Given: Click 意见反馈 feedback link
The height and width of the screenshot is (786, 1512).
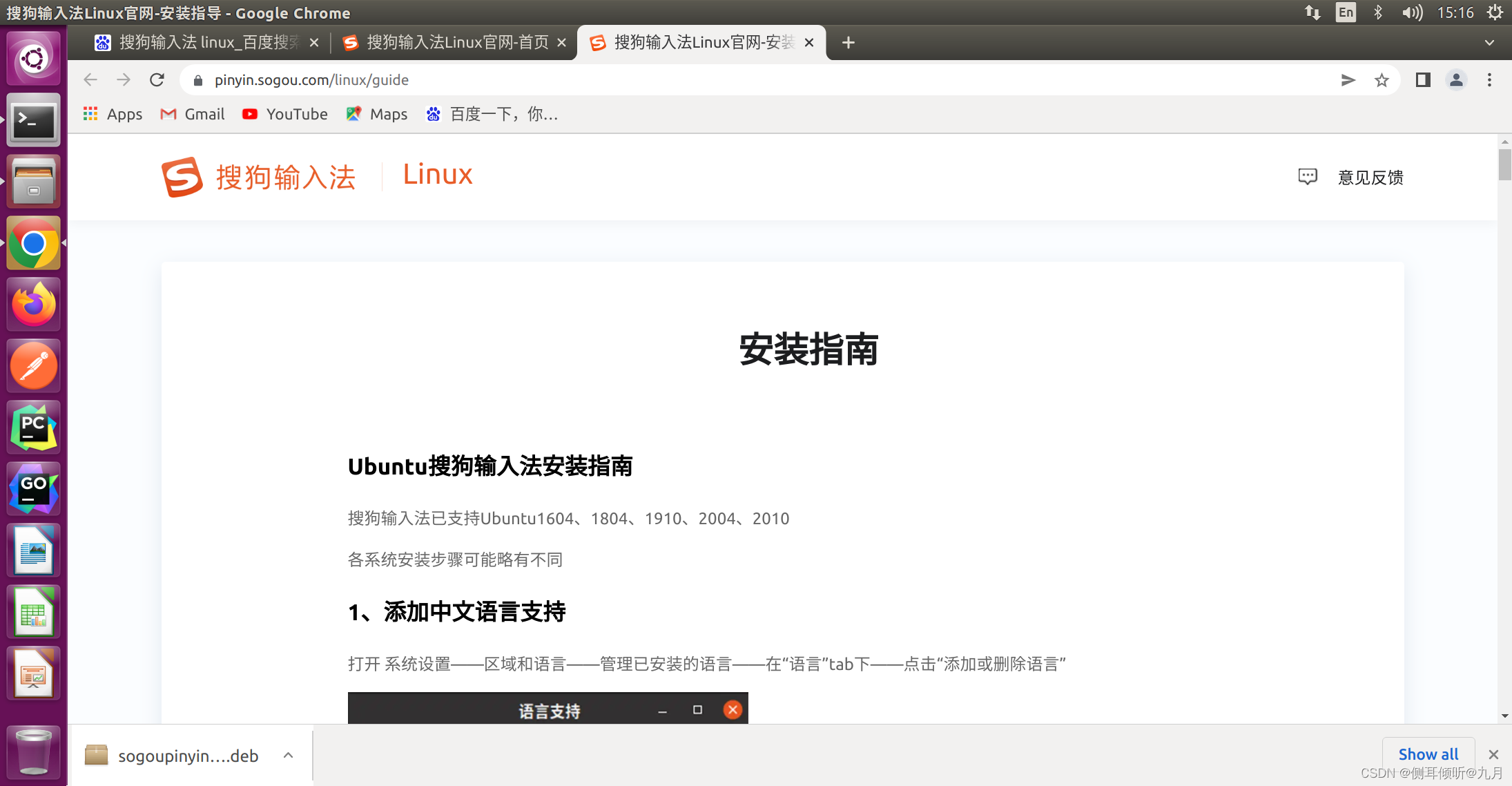Looking at the screenshot, I should [x=1370, y=178].
